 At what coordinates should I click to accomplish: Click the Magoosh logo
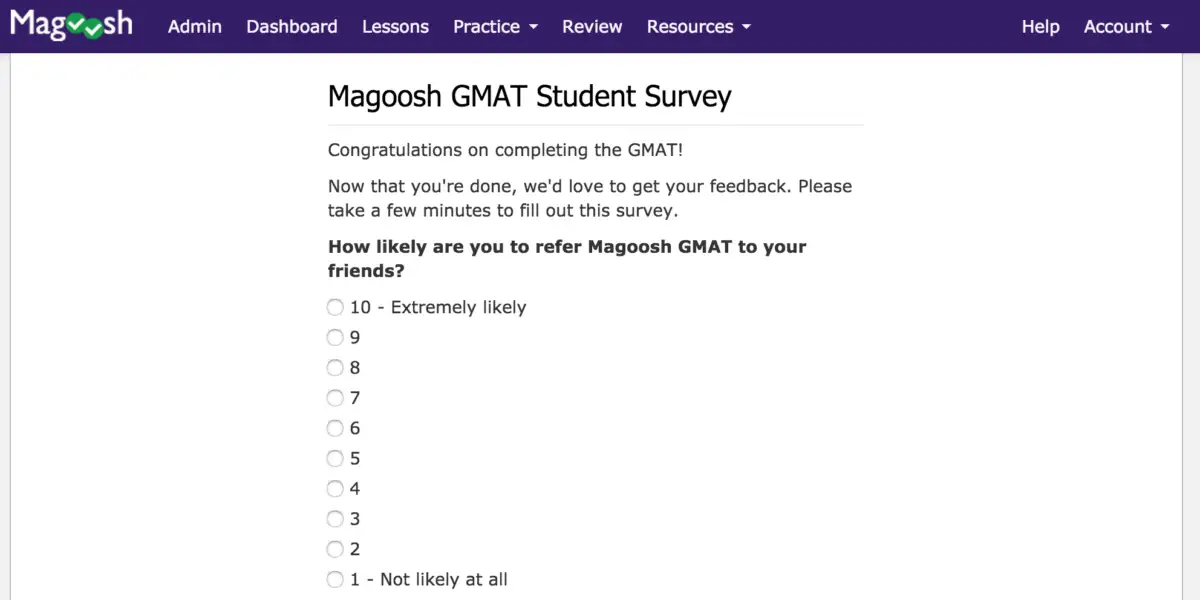pos(70,23)
